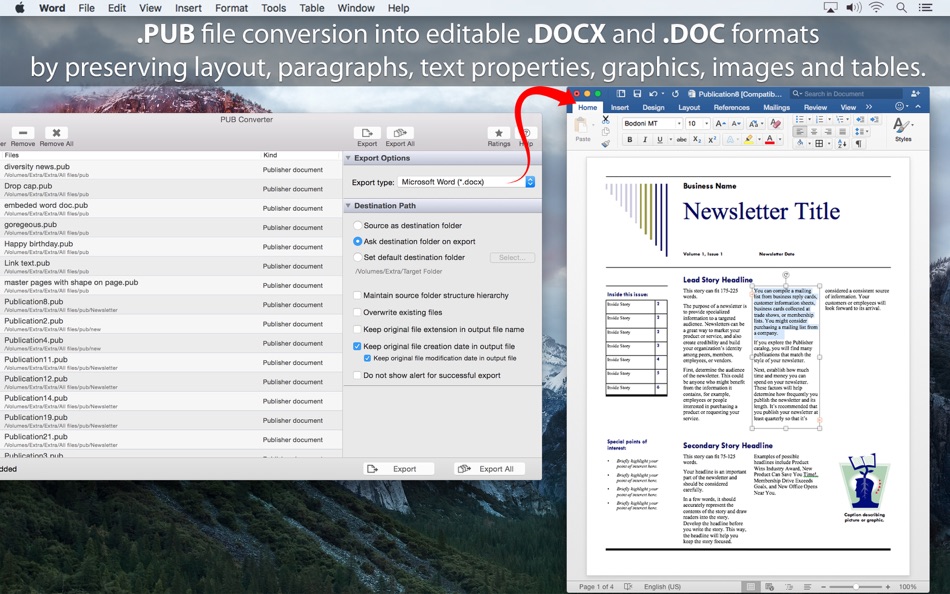950x594 pixels.
Task: Select Source as destination folder option
Action: tap(357, 225)
